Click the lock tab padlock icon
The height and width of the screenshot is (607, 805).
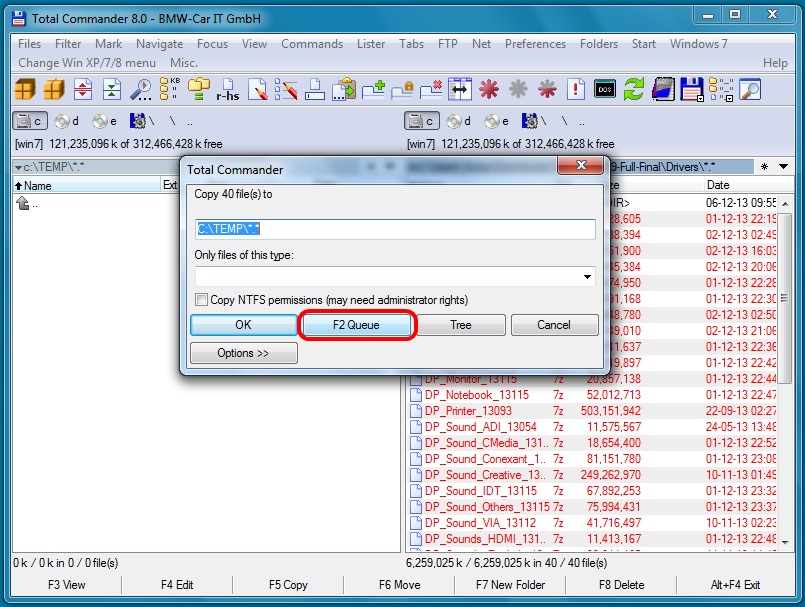click(x=402, y=89)
